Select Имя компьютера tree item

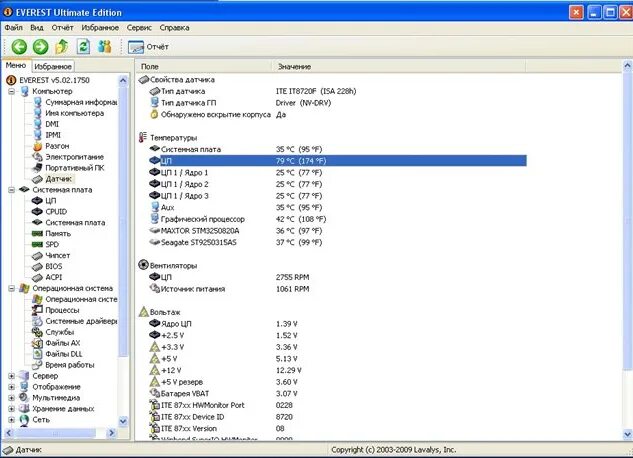click(74, 113)
